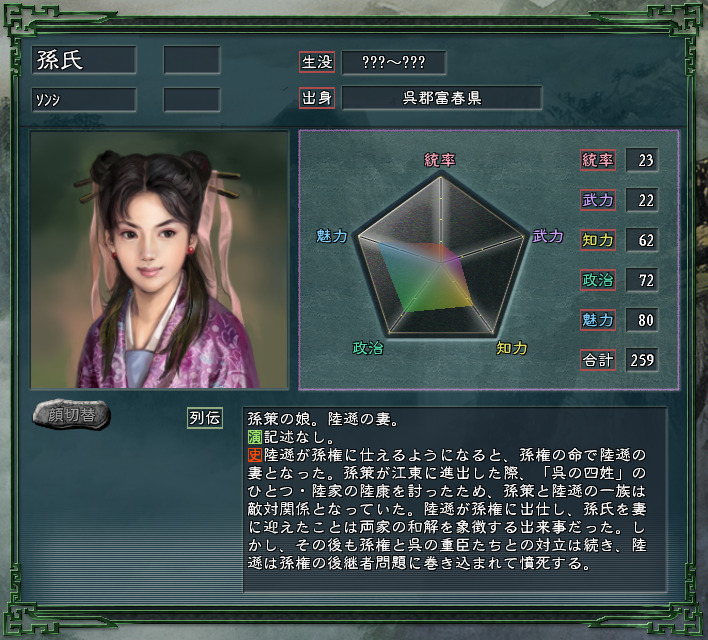
Task: Click the 呉郡富春県 birthplace field
Action: pyautogui.click(x=442, y=98)
